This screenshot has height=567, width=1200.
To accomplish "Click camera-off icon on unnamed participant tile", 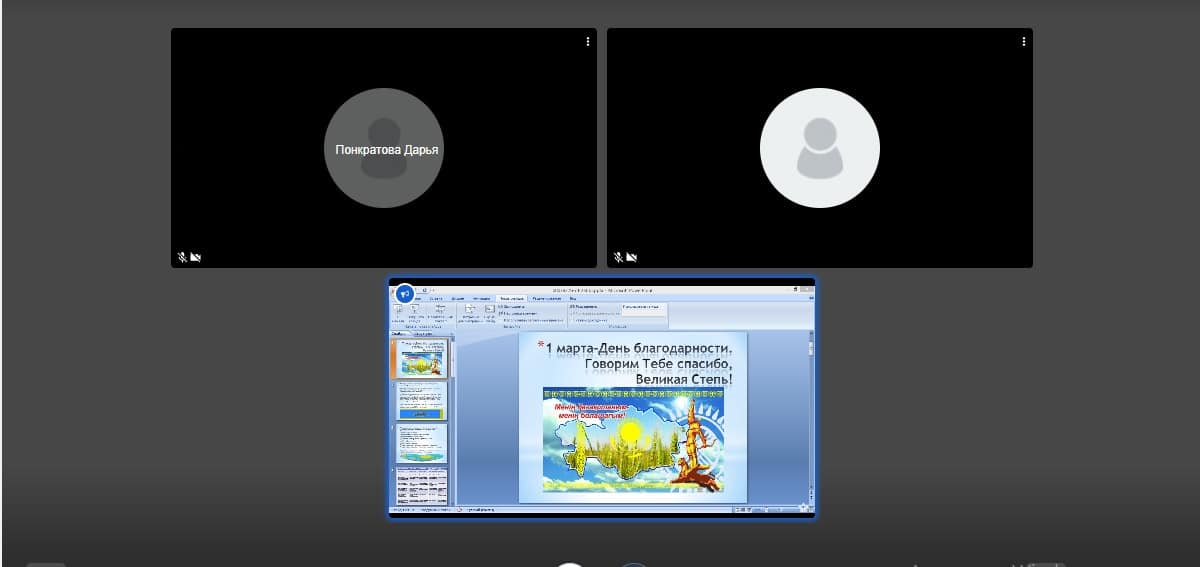I will coord(633,257).
